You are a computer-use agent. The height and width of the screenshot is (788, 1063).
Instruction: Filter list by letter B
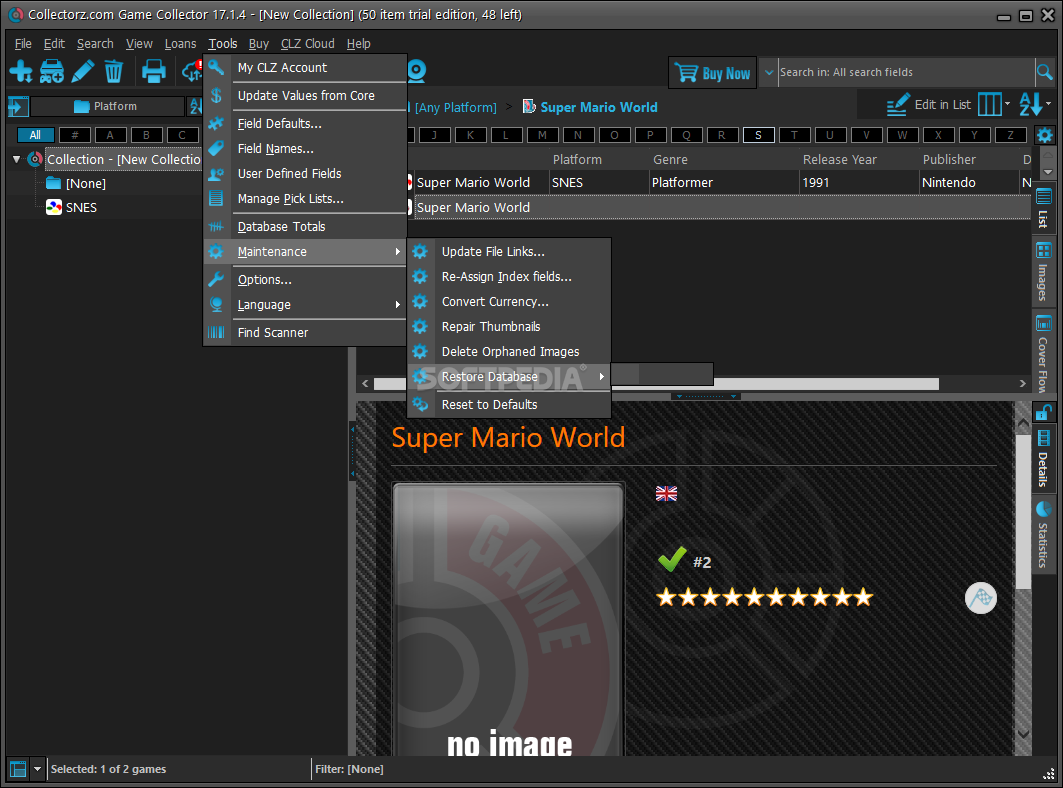146,135
